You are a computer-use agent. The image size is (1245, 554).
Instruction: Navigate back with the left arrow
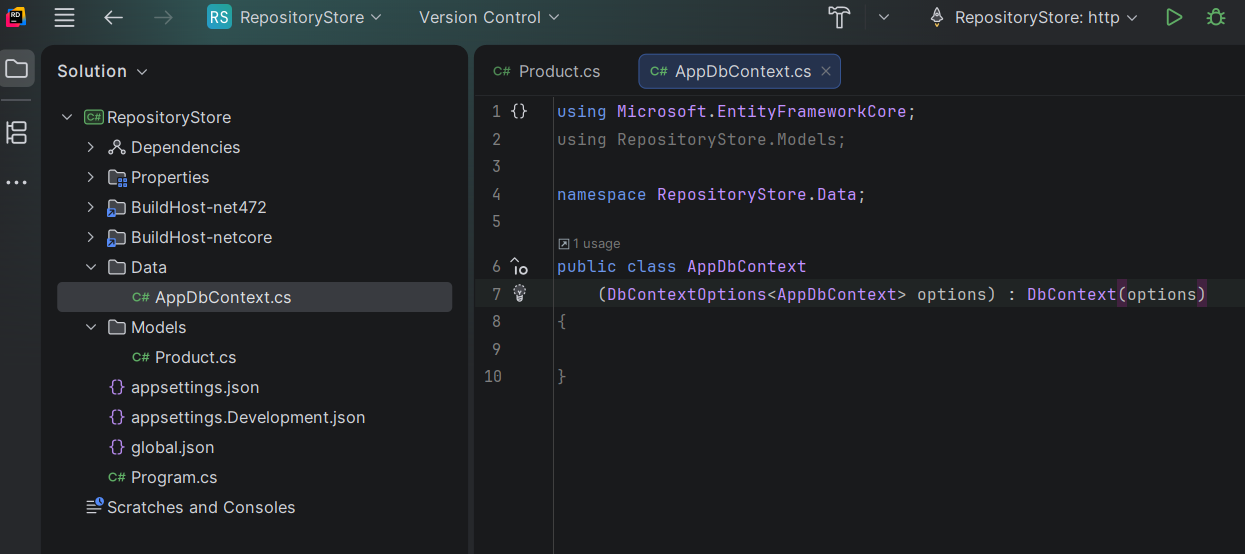click(114, 17)
